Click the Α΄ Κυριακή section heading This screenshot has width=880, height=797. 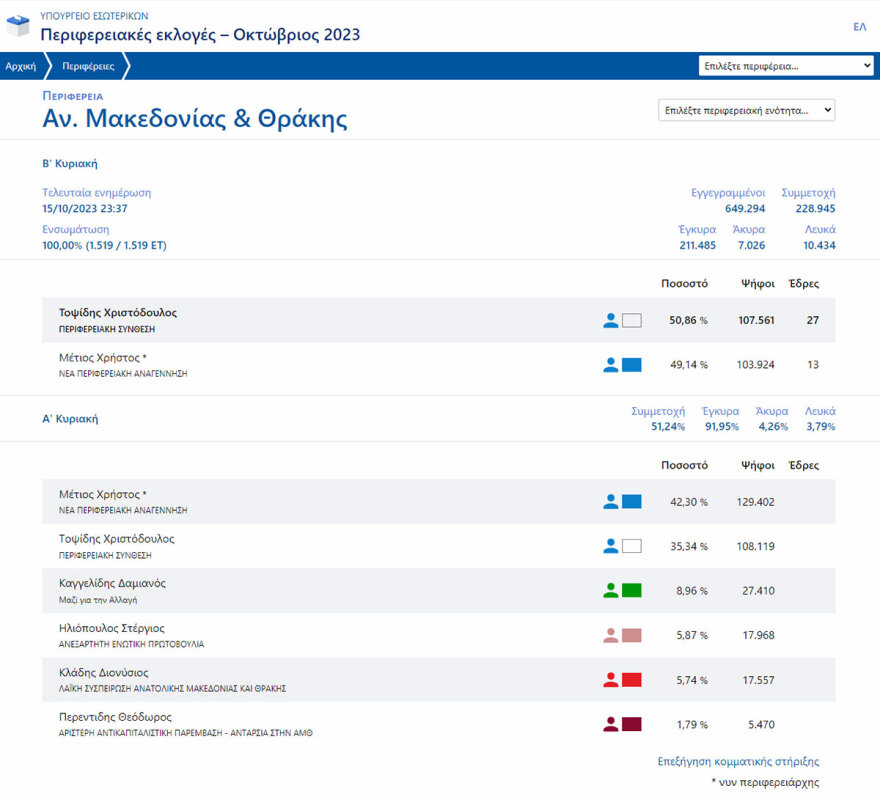click(70, 419)
